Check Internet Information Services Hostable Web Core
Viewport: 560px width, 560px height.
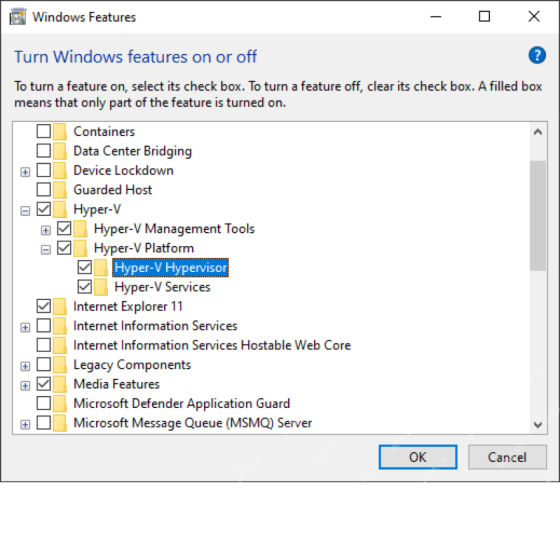(x=44, y=345)
